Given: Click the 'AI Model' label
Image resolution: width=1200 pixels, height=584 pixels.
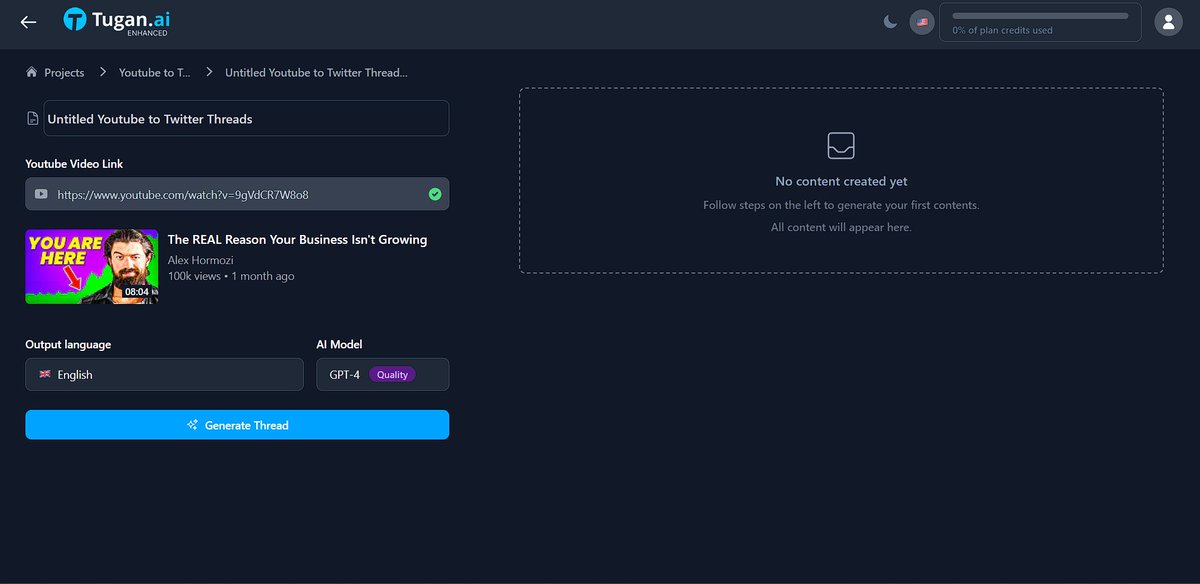Looking at the screenshot, I should click(339, 344).
